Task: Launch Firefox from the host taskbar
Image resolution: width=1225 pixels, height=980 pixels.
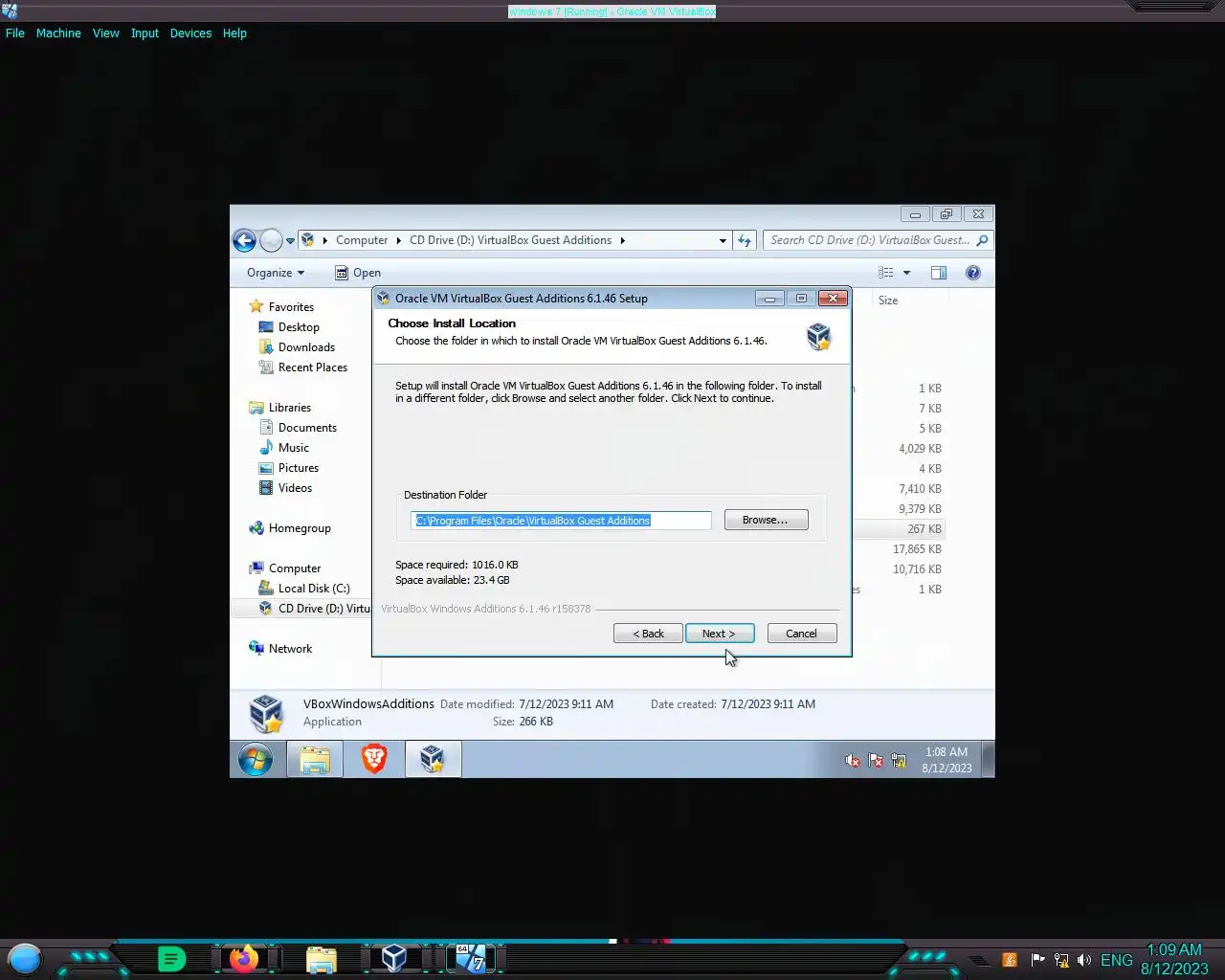Action: [x=244, y=958]
